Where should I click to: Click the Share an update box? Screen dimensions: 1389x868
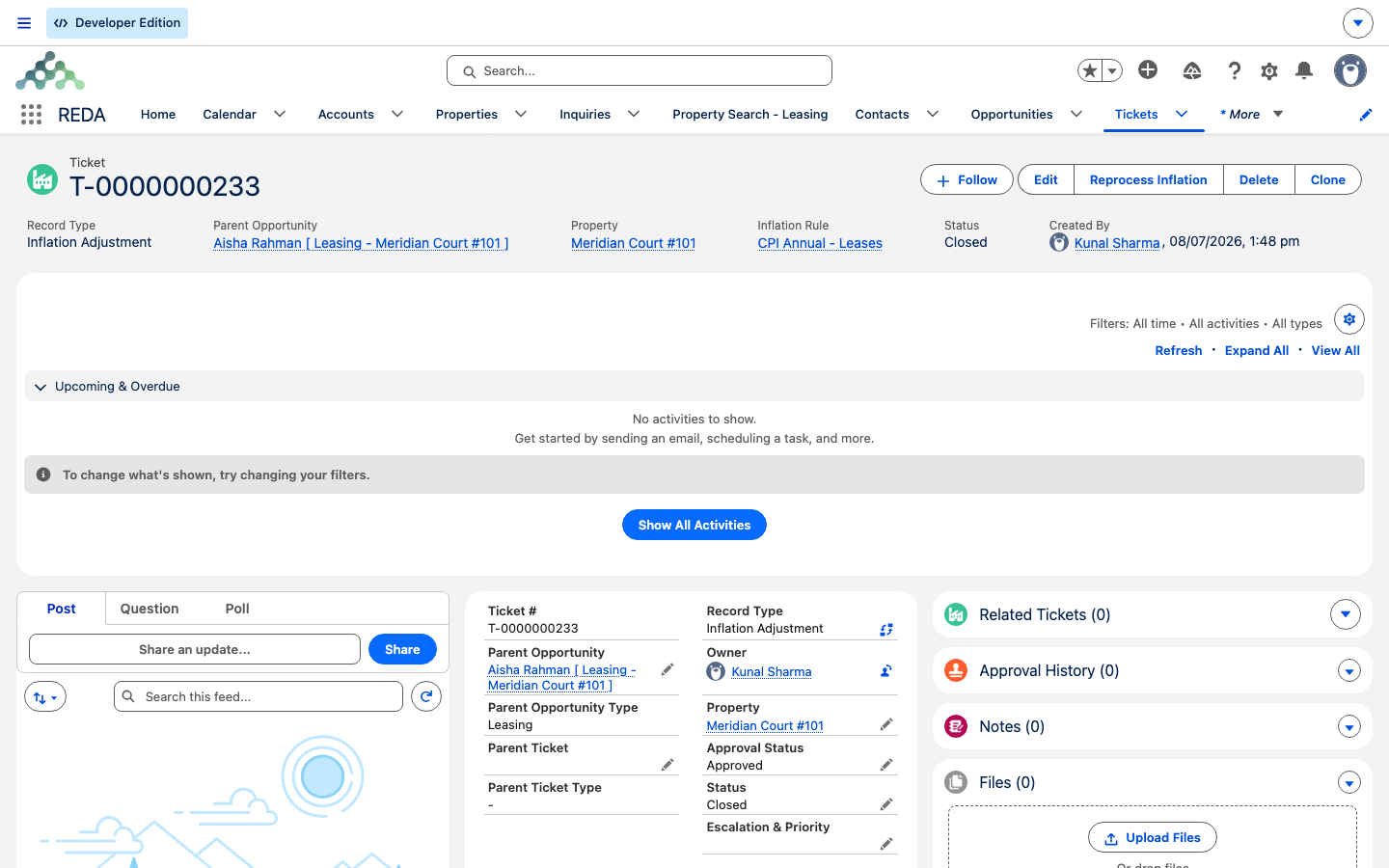(195, 649)
